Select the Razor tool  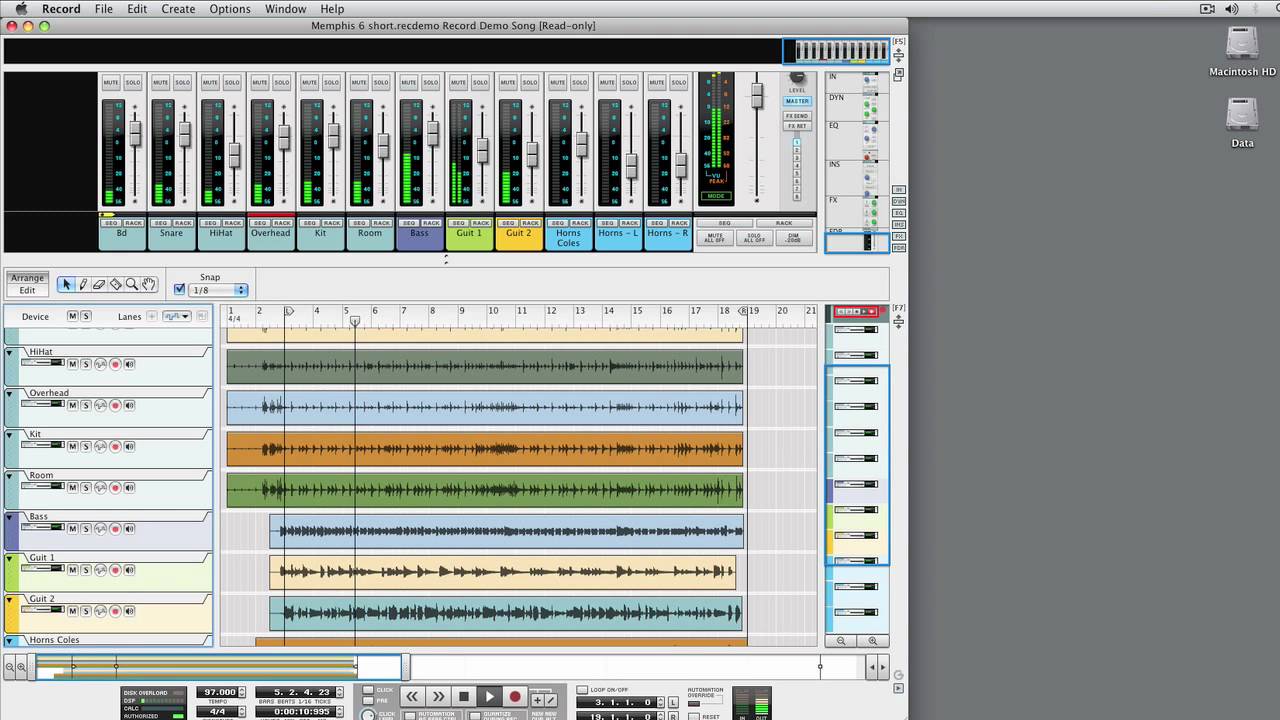coord(115,285)
